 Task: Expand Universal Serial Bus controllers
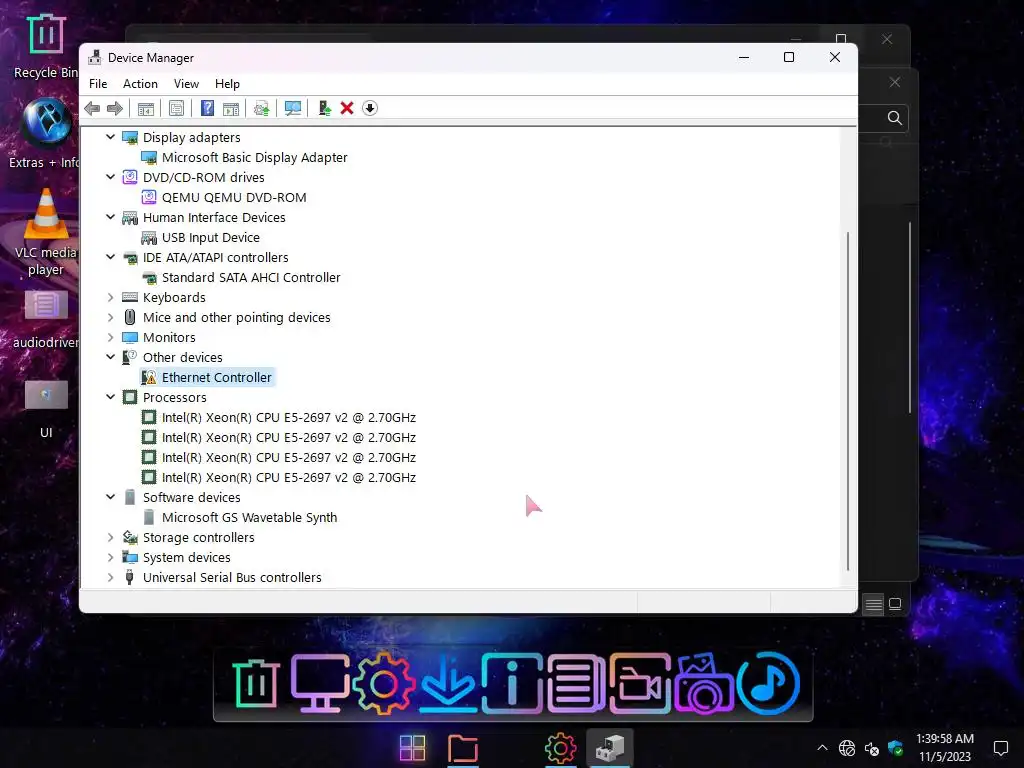pyautogui.click(x=110, y=577)
